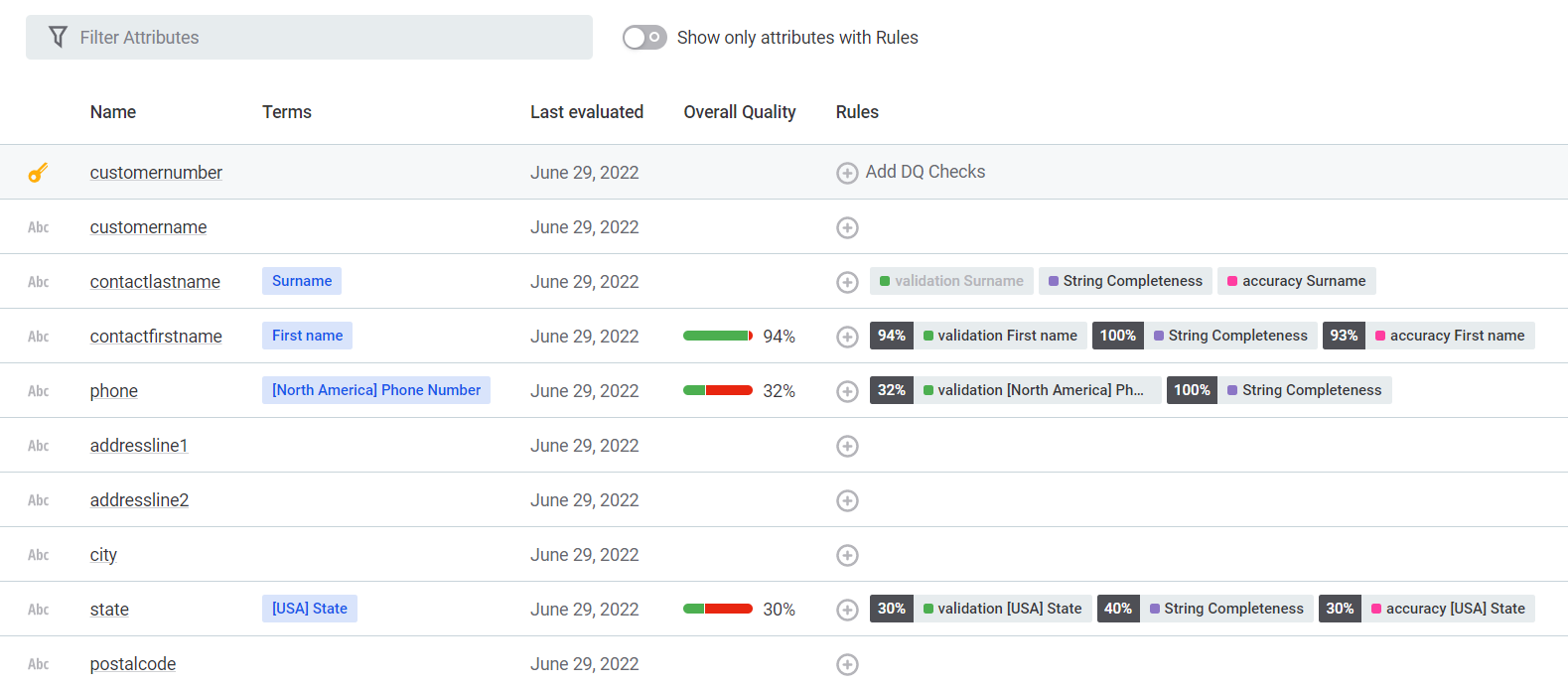Select the [USA] State term tag

pyautogui.click(x=310, y=609)
